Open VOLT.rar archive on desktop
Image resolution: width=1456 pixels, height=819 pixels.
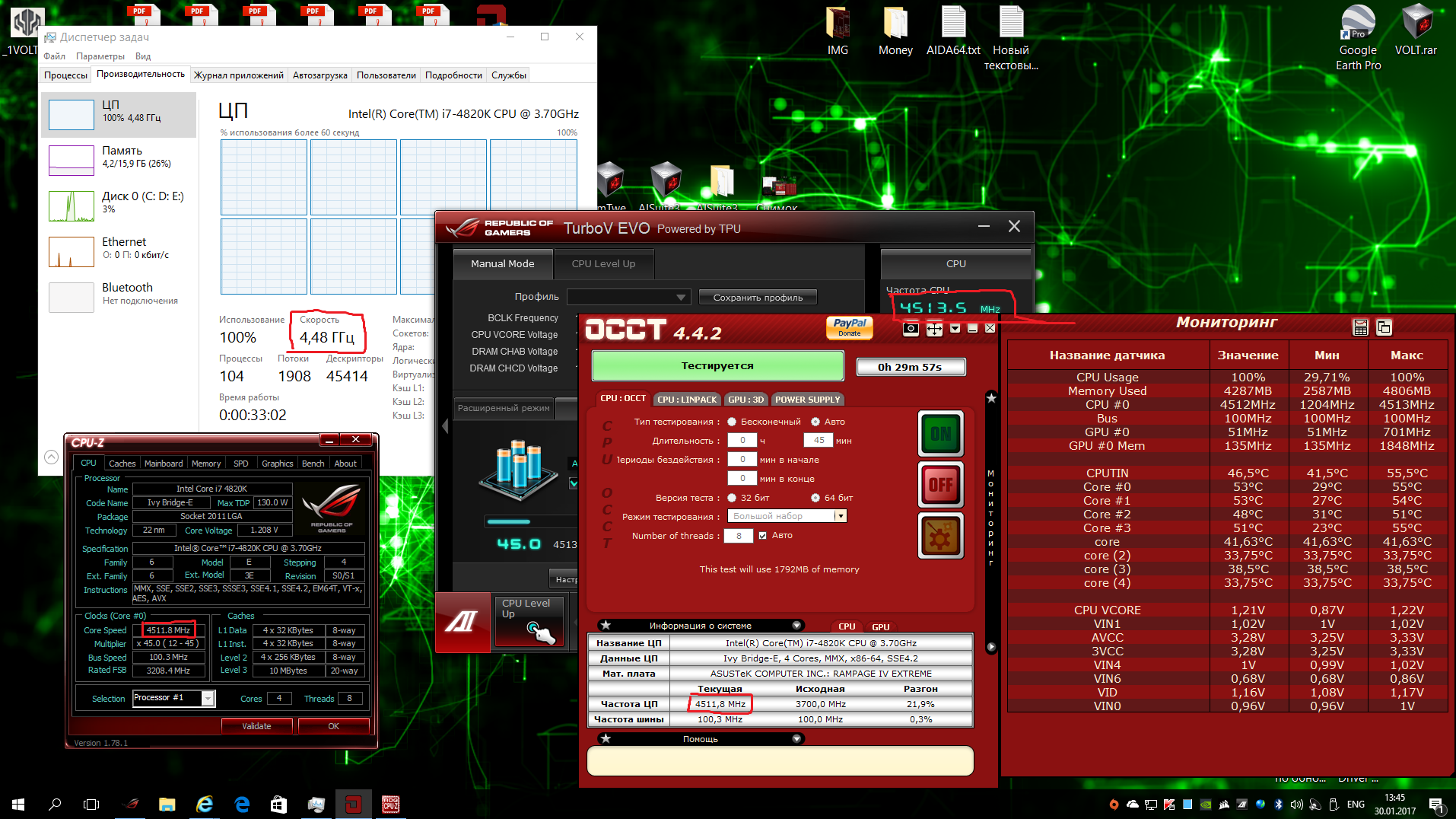click(x=1416, y=31)
